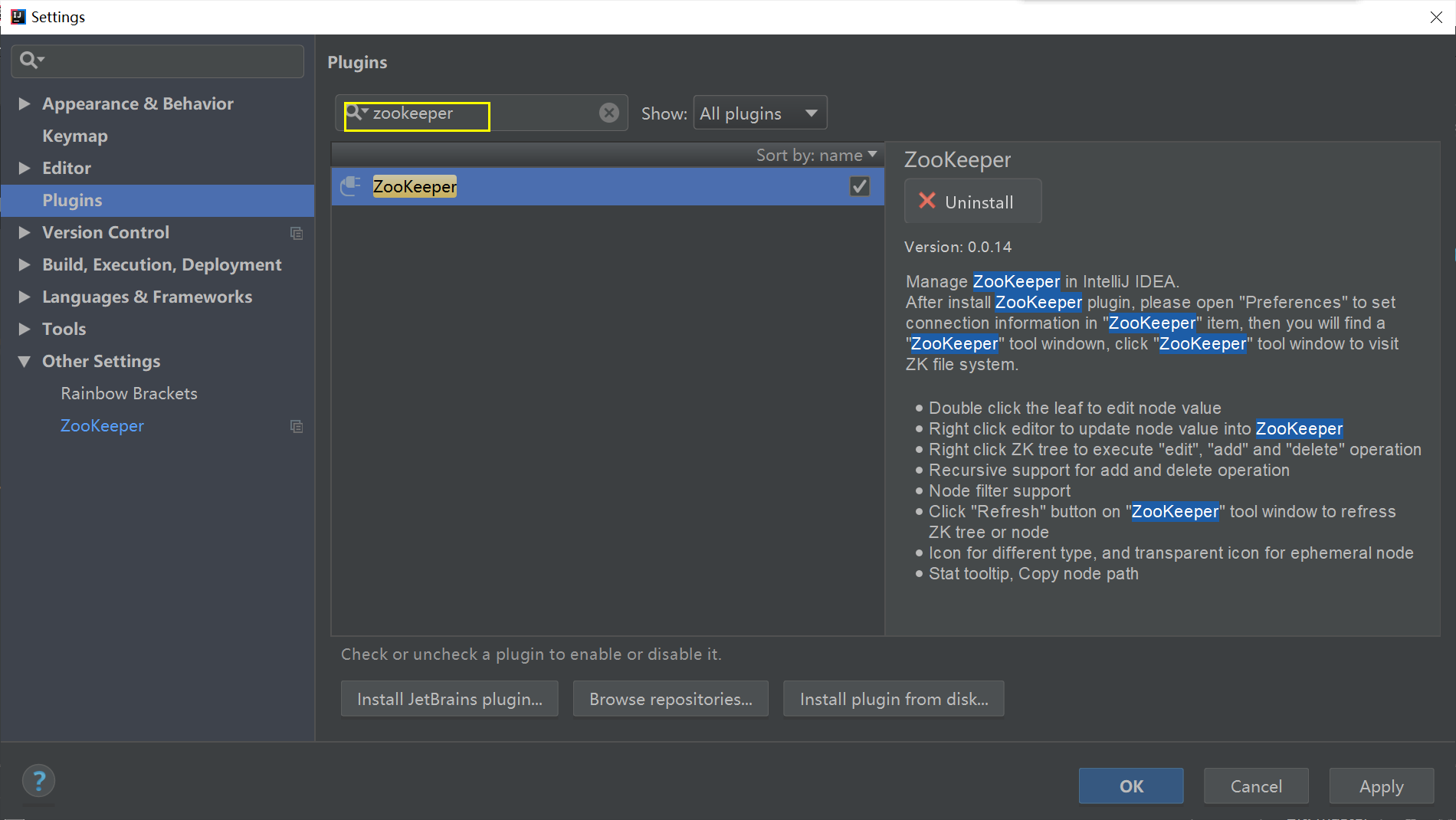This screenshot has width=1456, height=820.
Task: Select Other Settings label
Action: click(101, 361)
